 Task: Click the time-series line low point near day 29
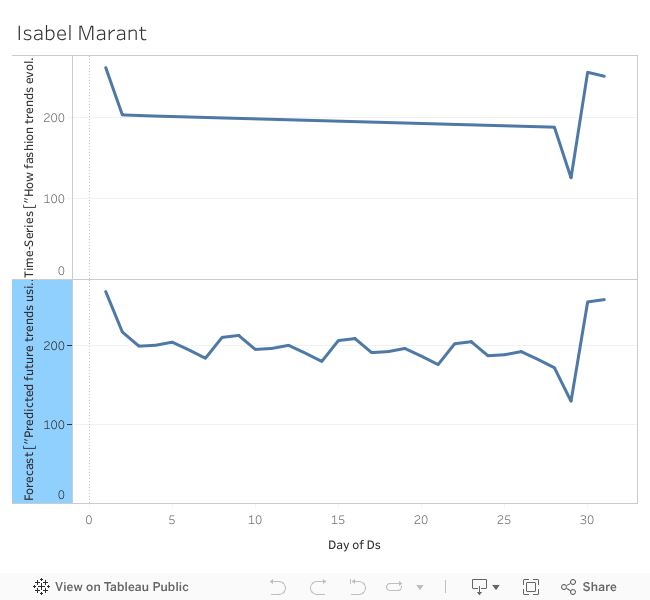click(571, 178)
